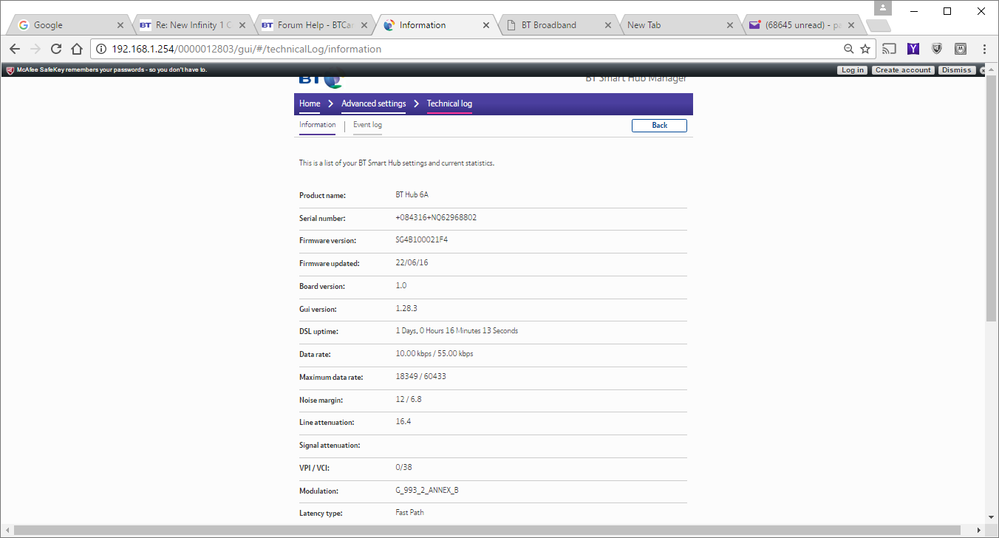Click Log in on McAfee SafeKey bar
999x538 pixels.
click(852, 70)
